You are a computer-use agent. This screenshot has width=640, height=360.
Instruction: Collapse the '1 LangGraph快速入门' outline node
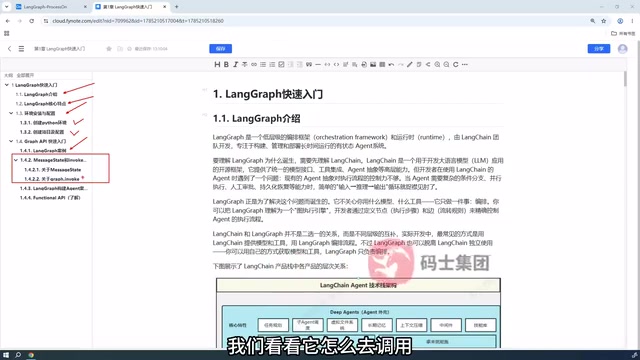[x=7, y=85]
